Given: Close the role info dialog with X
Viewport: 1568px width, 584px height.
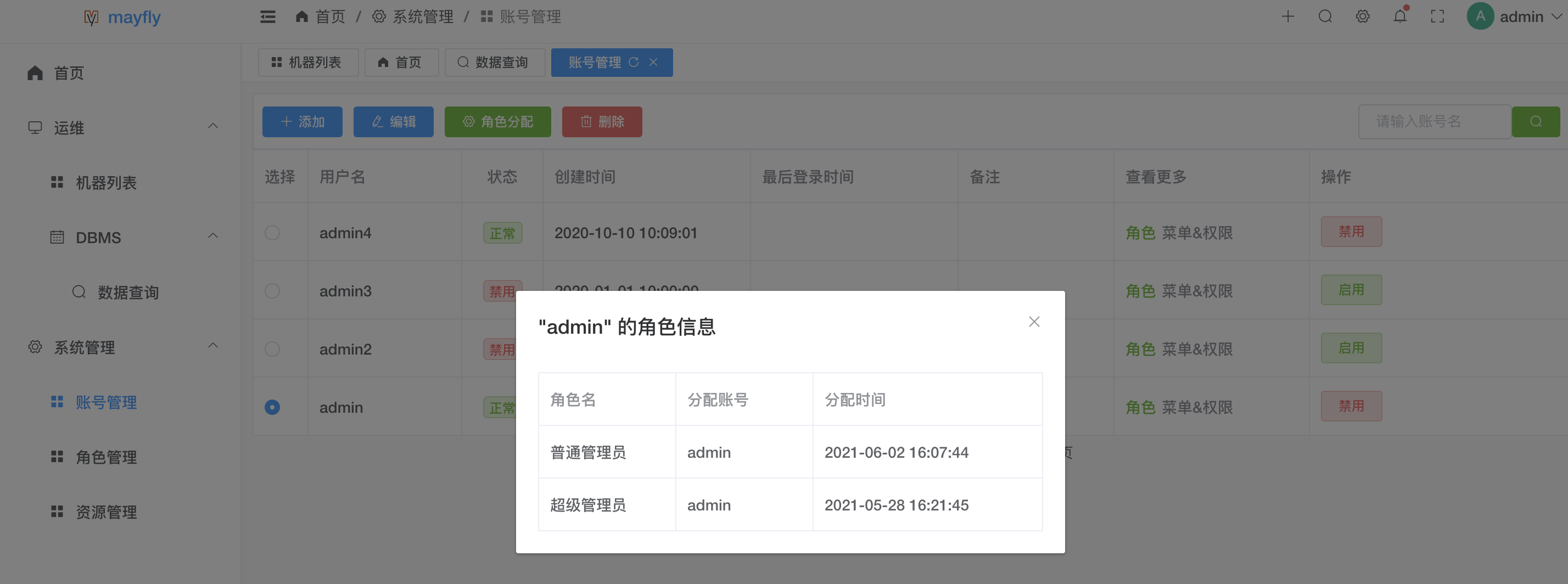Looking at the screenshot, I should (x=1034, y=322).
